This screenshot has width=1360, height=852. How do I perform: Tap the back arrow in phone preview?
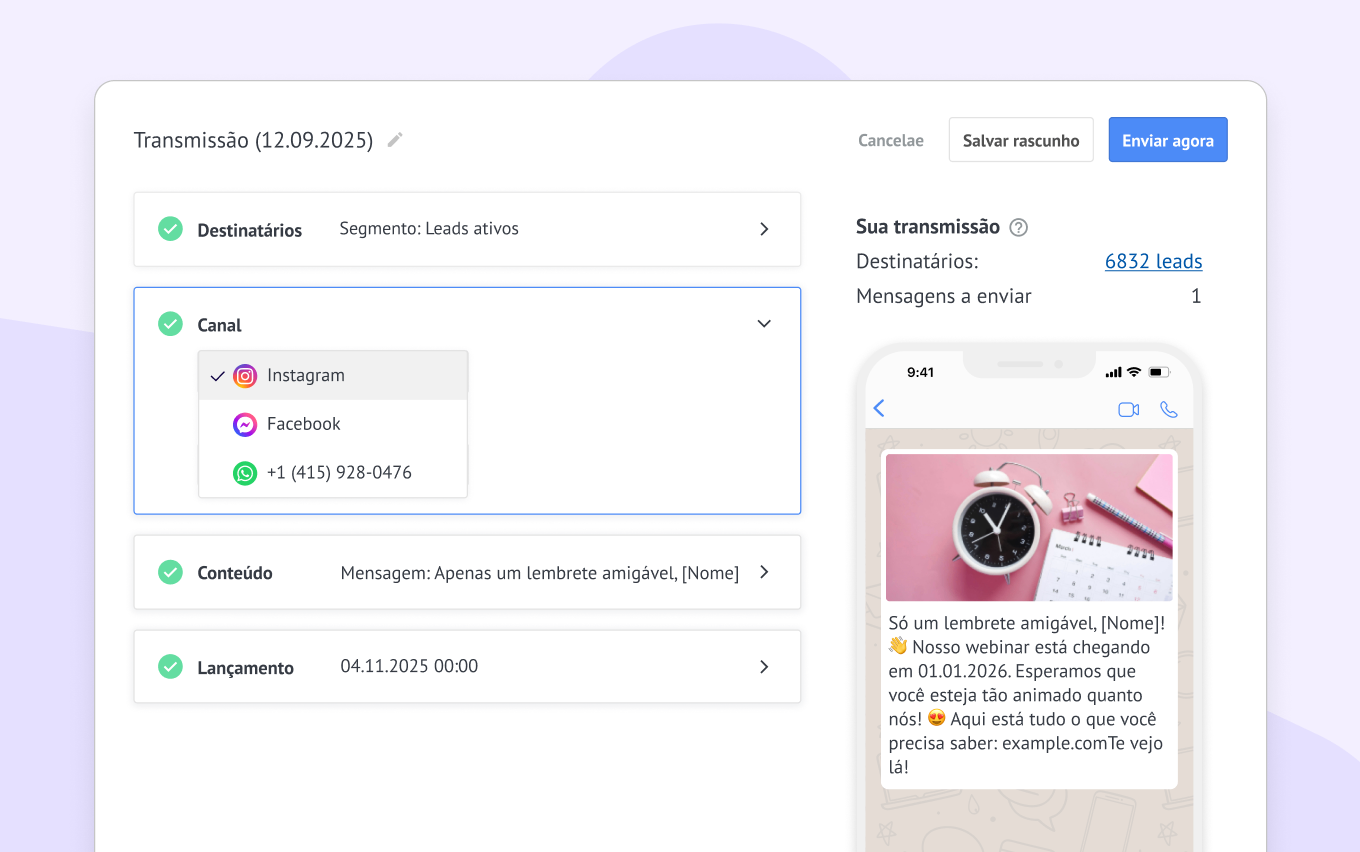click(880, 408)
